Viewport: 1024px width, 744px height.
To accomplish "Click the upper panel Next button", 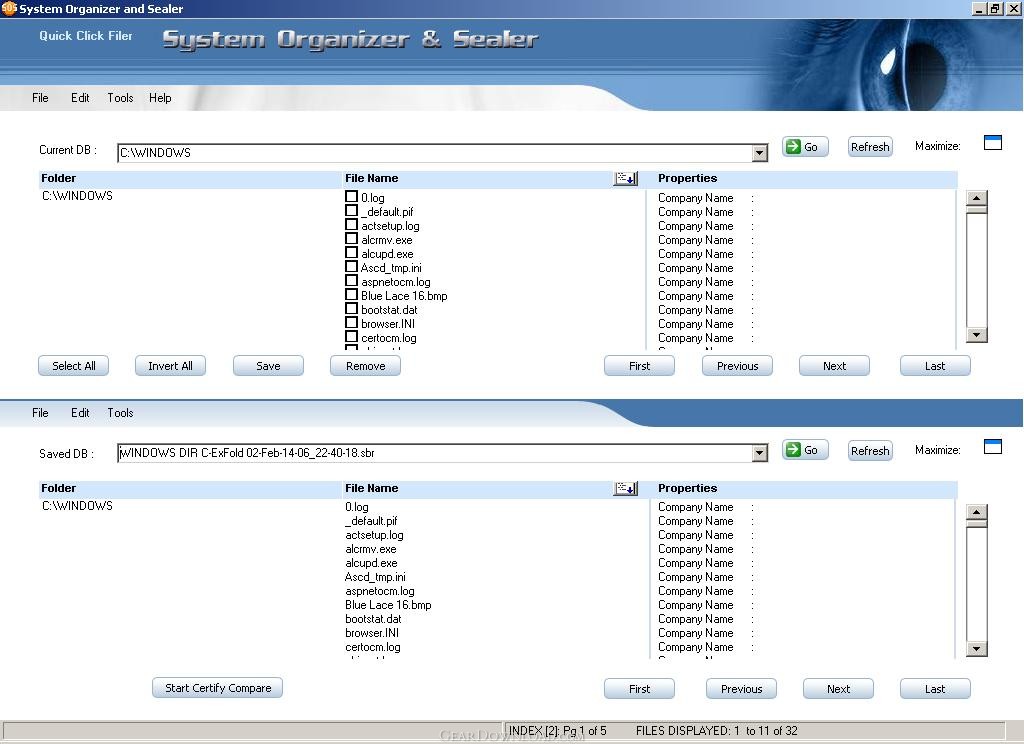I will 835,366.
